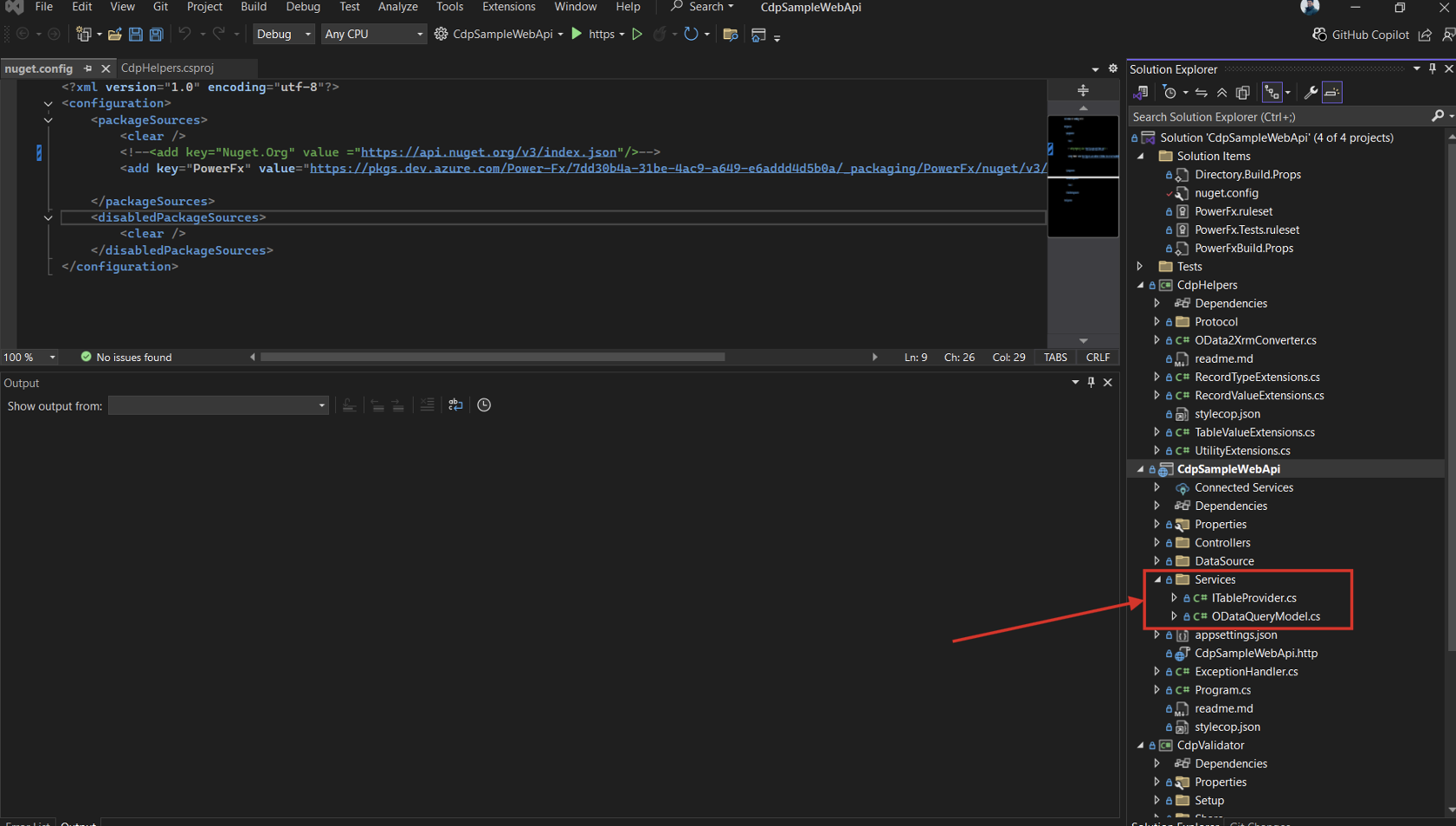
Task: Click the code minimap overview
Action: [1083, 176]
